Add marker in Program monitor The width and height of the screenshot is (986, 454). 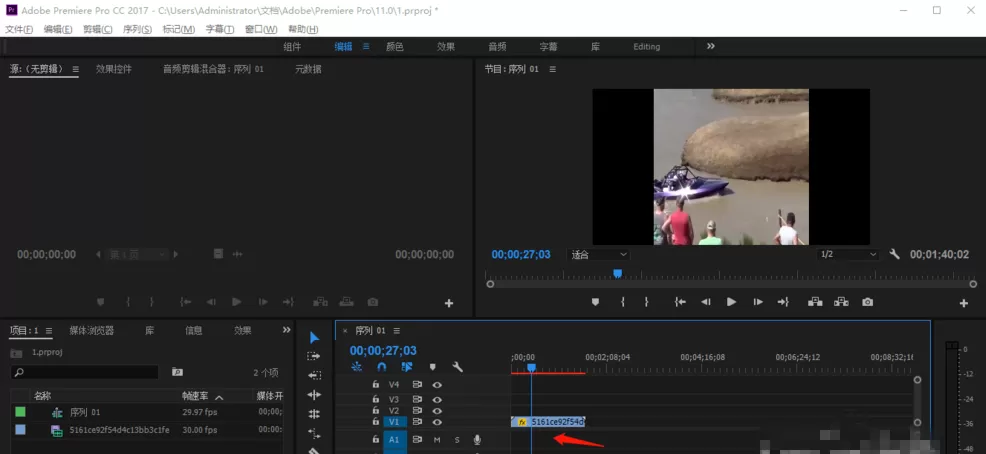[595, 302]
